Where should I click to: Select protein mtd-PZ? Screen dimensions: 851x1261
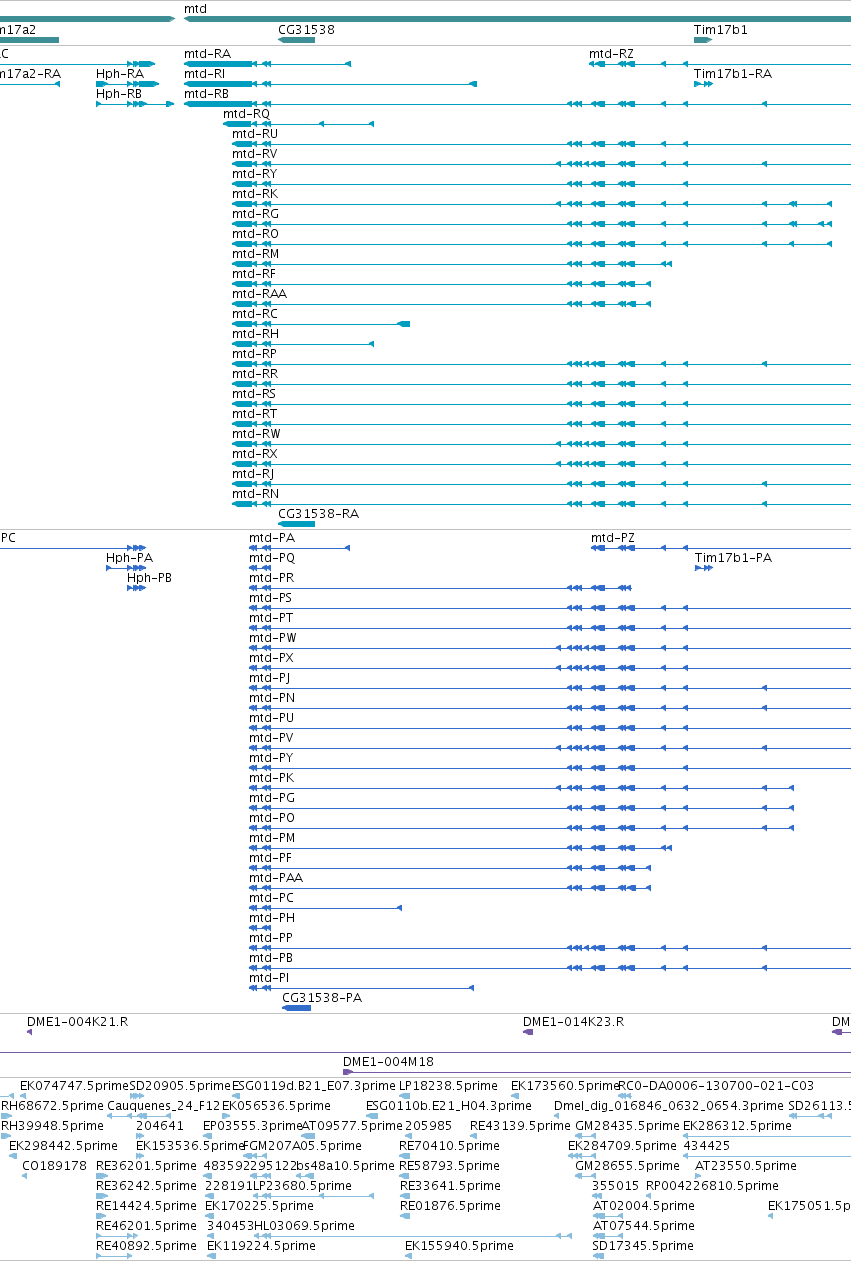613,537
